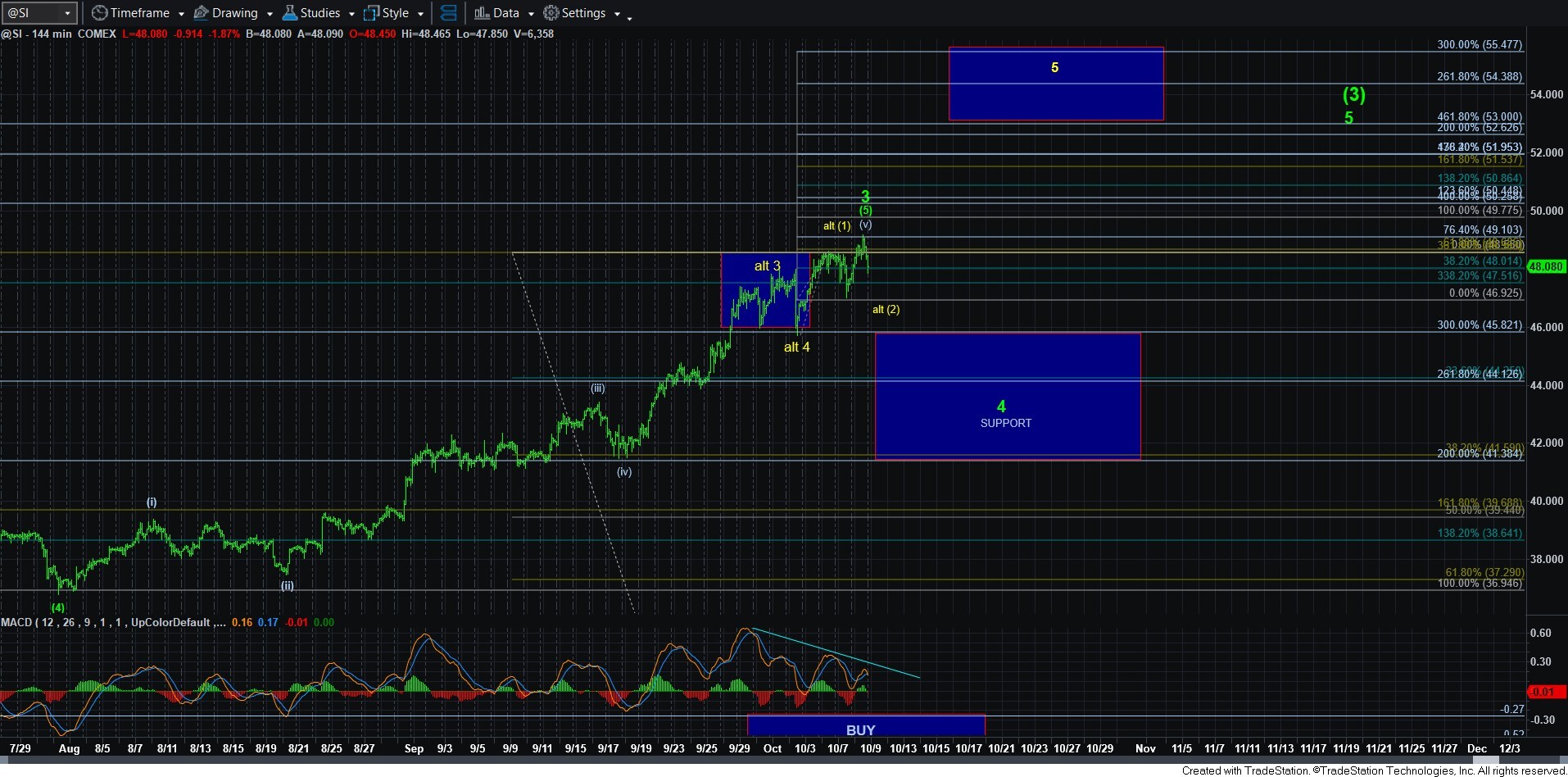
Task: Click the Studies flask icon
Action: (x=289, y=13)
